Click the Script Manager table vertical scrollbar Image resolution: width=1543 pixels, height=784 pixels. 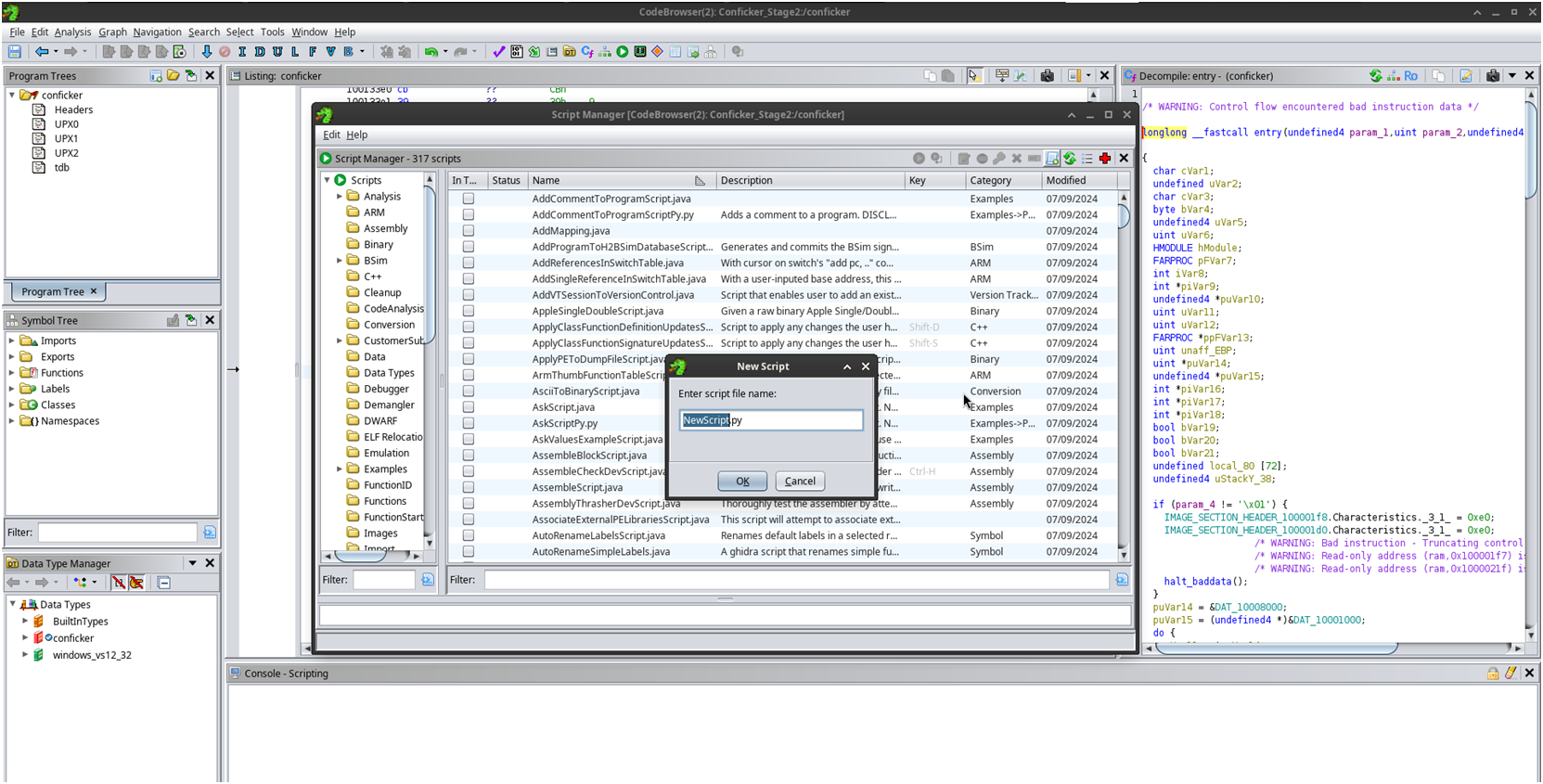tap(1124, 375)
